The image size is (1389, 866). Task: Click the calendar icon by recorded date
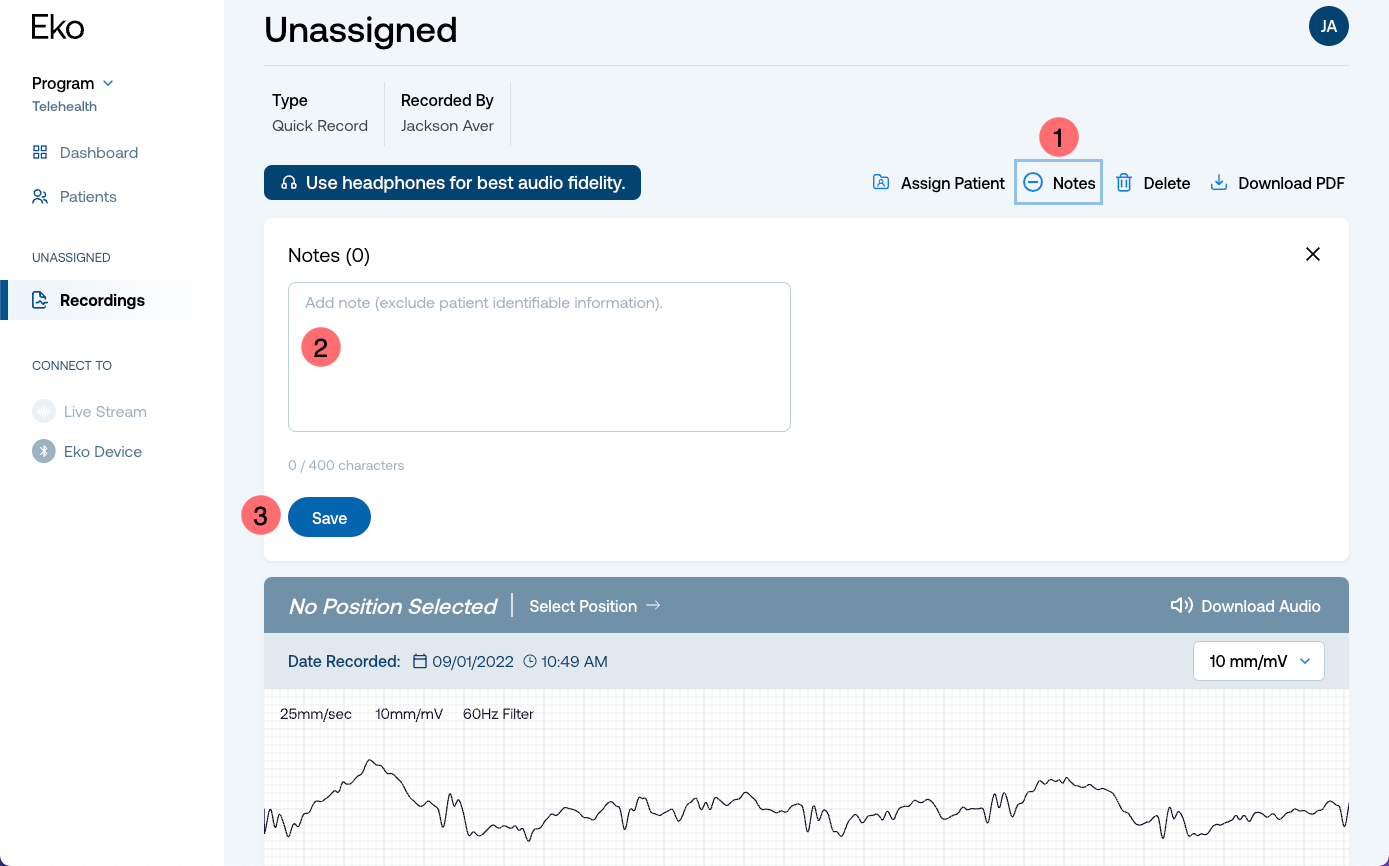420,661
